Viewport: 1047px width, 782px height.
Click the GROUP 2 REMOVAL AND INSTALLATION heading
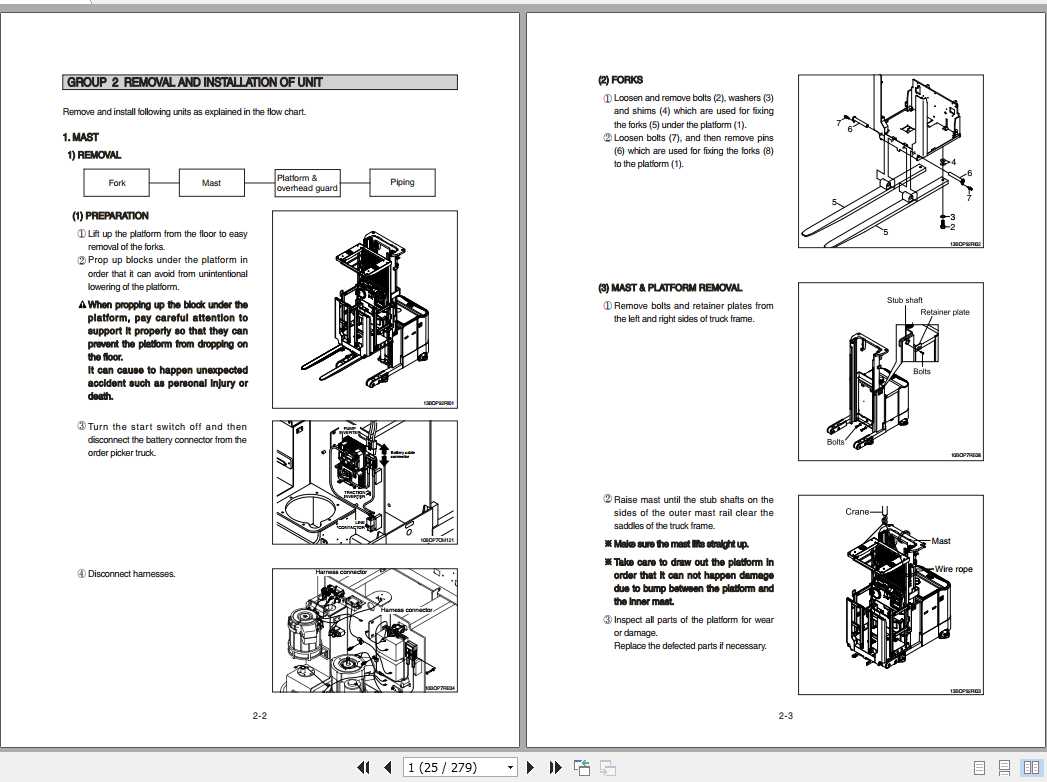[x=260, y=82]
